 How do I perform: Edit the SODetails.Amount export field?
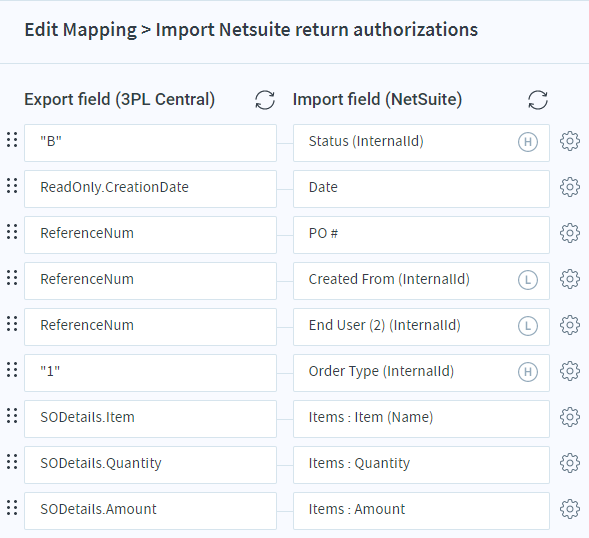pos(150,511)
